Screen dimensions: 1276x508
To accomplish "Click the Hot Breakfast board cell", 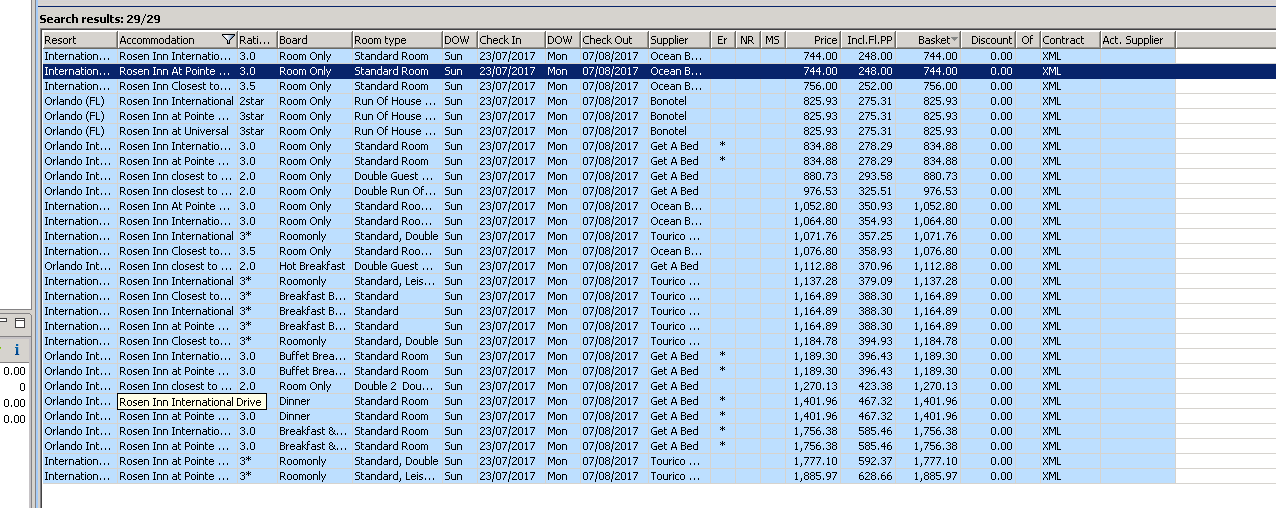I will 314,266.
